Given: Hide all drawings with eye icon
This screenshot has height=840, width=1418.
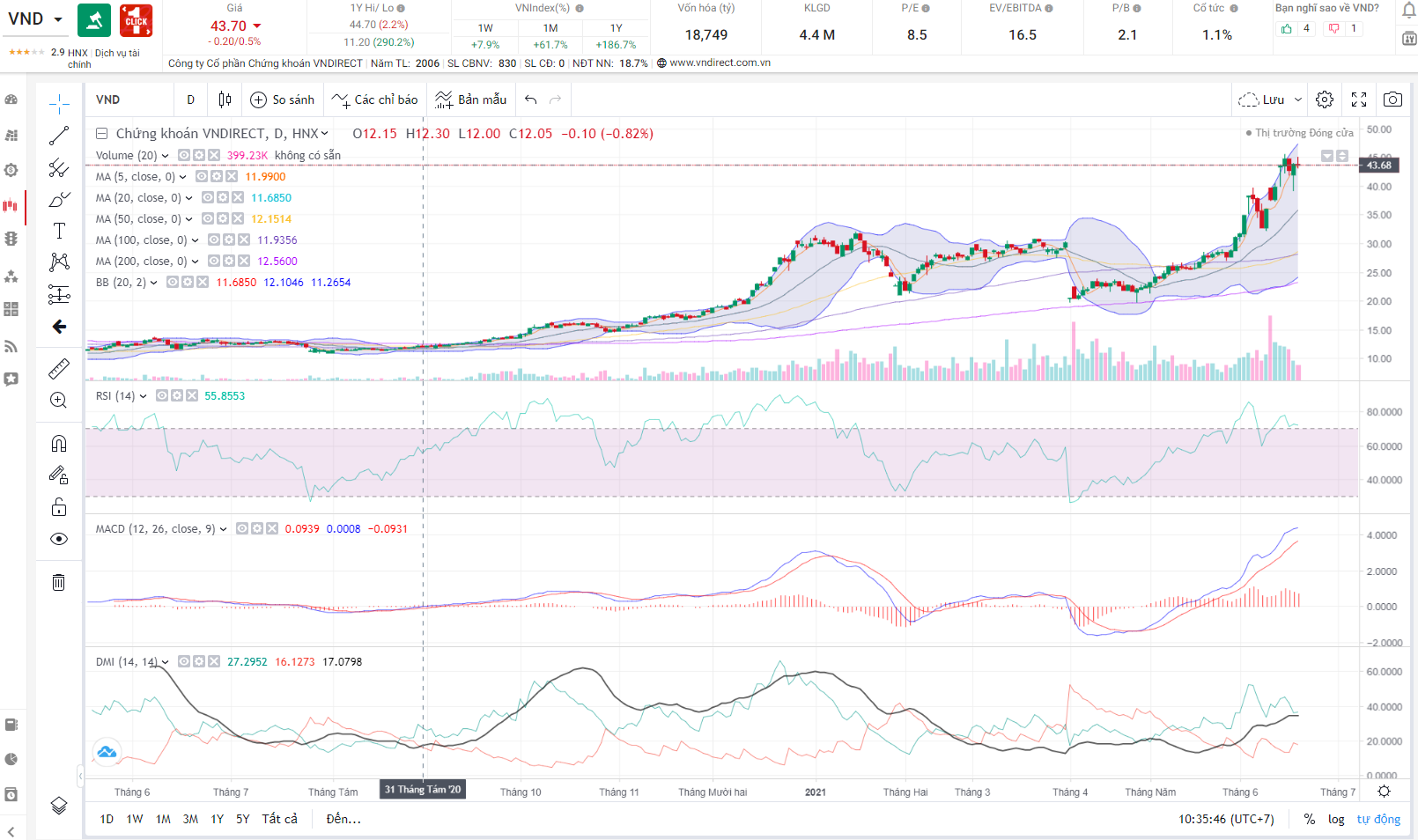Looking at the screenshot, I should (x=59, y=539).
